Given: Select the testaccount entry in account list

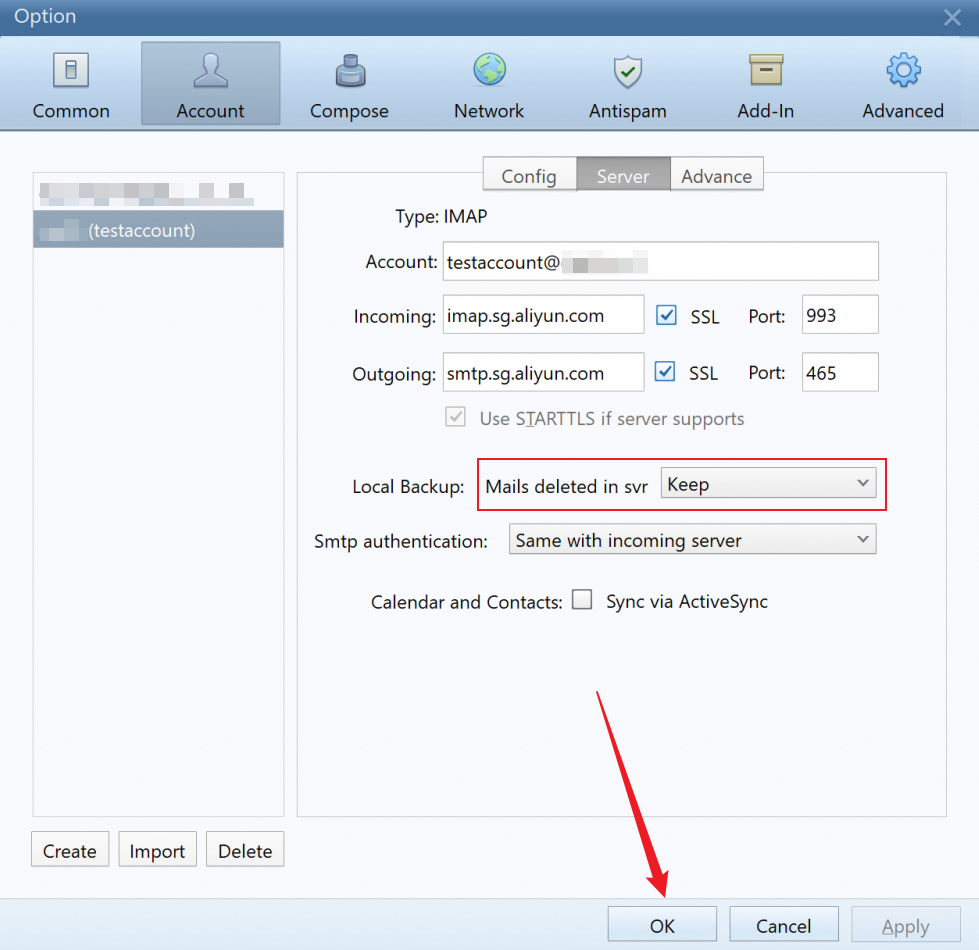Looking at the screenshot, I should (x=159, y=230).
